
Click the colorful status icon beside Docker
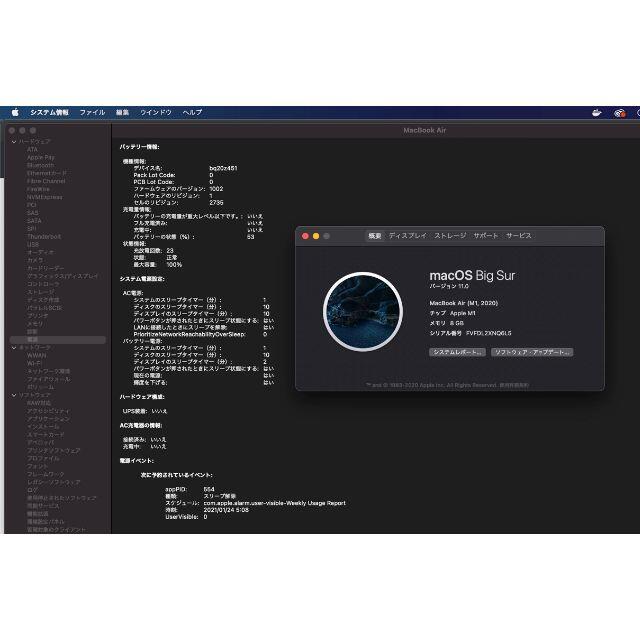(x=620, y=113)
